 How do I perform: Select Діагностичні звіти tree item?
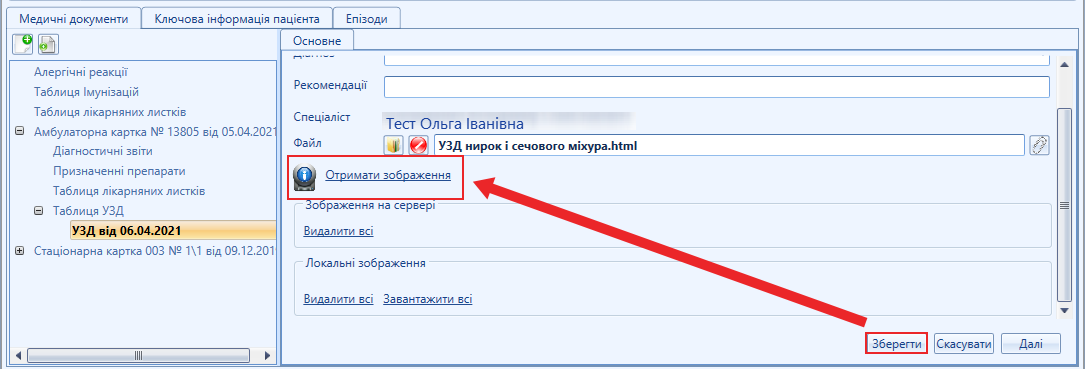coord(103,151)
